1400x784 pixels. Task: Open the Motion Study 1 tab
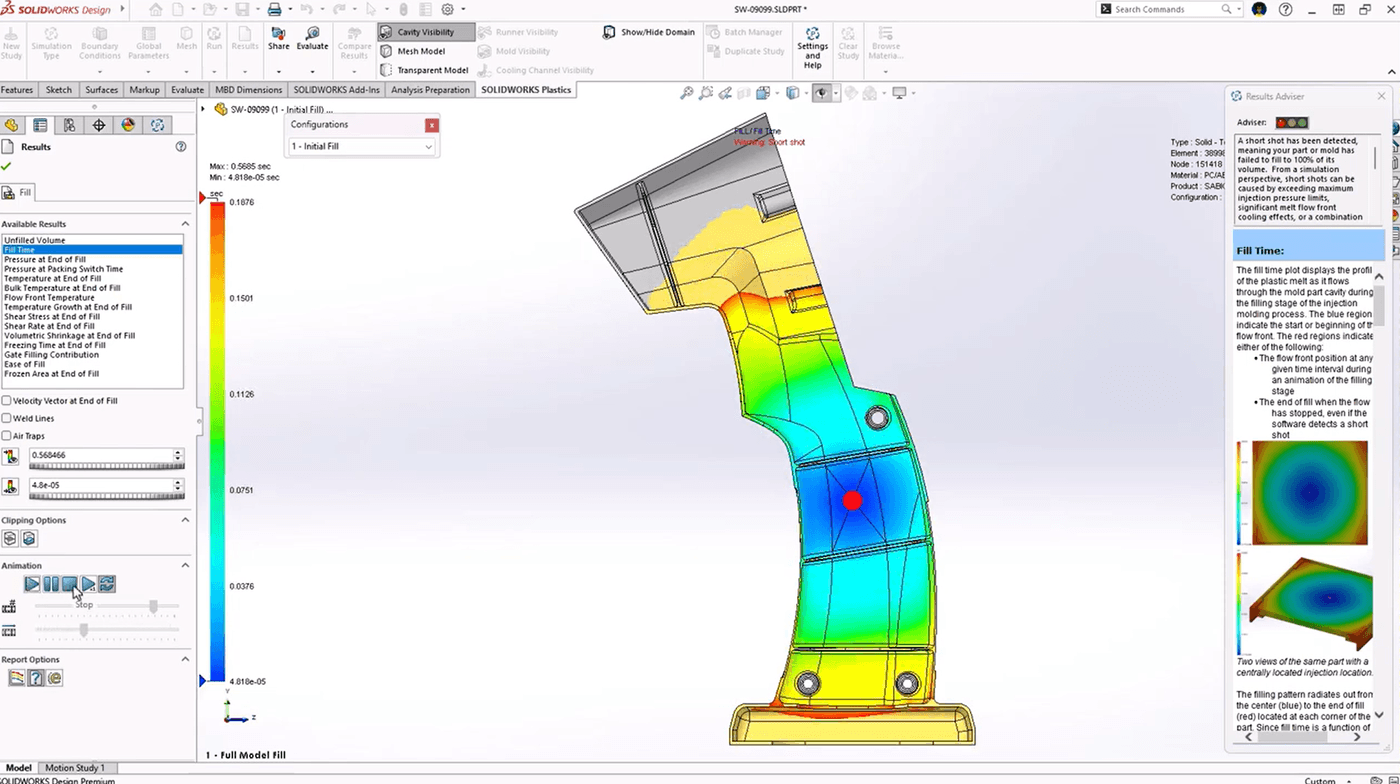(x=76, y=767)
